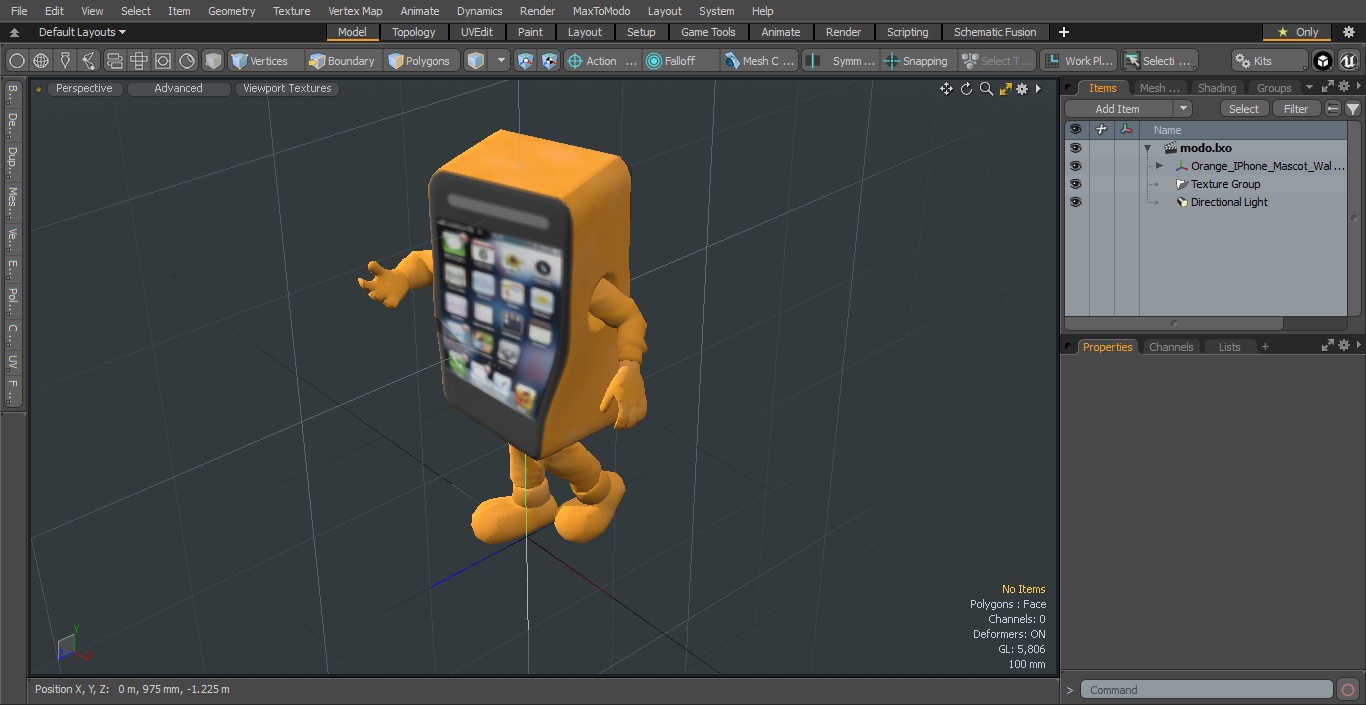Open Selection tools menu

click(x=1158, y=61)
